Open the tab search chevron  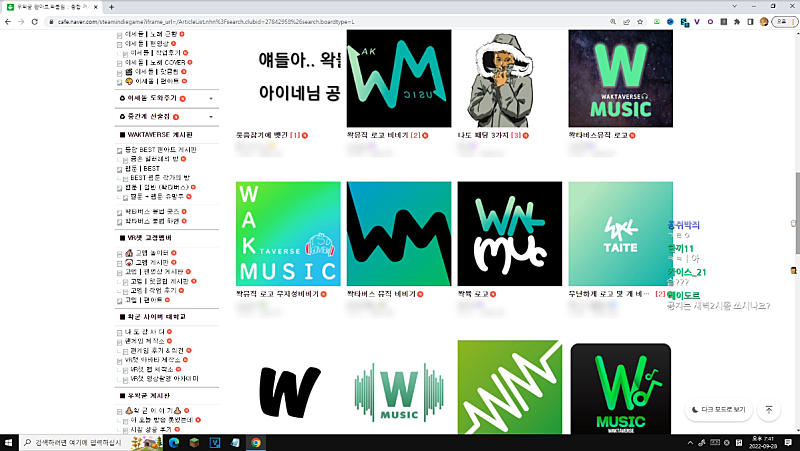735,6
